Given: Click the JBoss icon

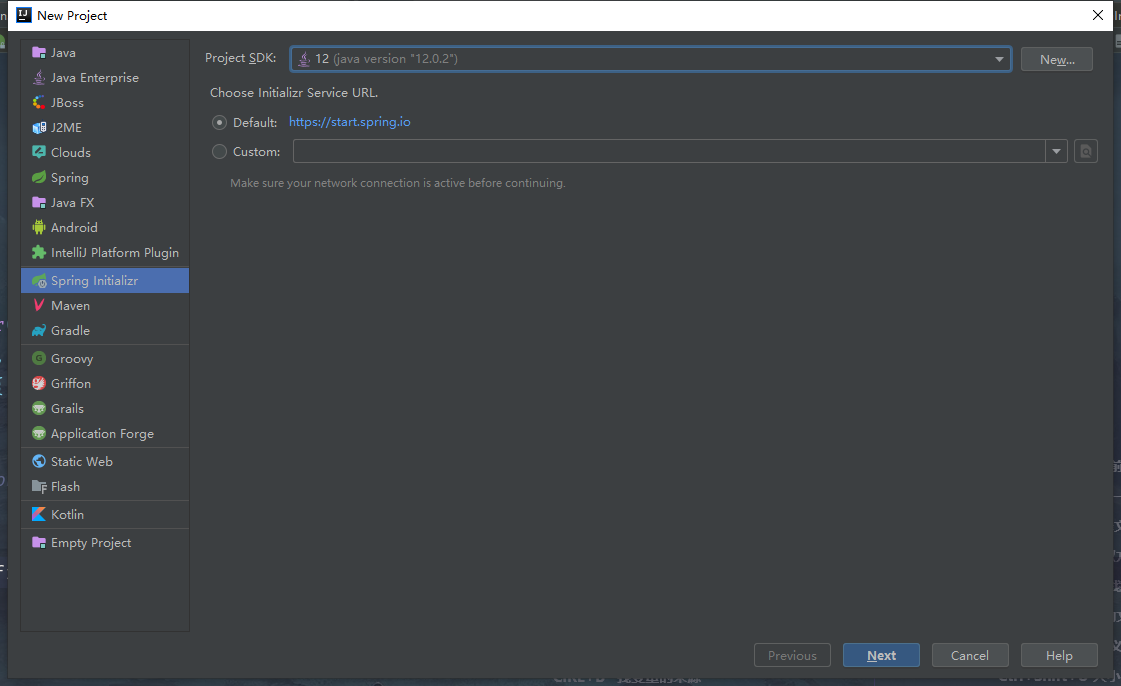Looking at the screenshot, I should pos(39,103).
